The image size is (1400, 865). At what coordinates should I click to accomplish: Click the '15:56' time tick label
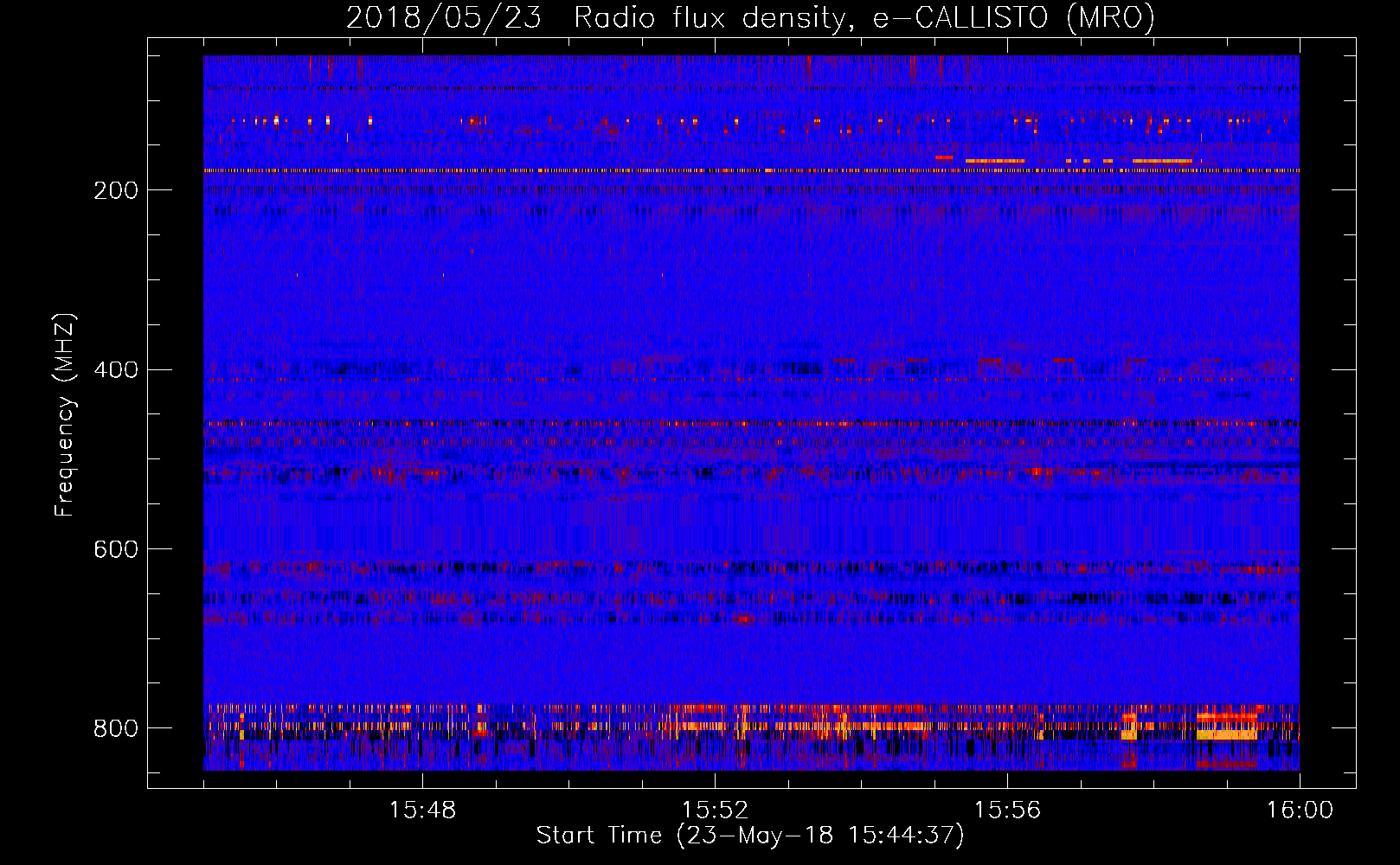pos(1007,811)
